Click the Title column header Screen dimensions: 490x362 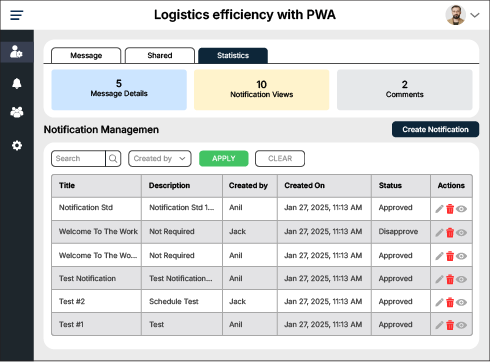pyautogui.click(x=96, y=186)
